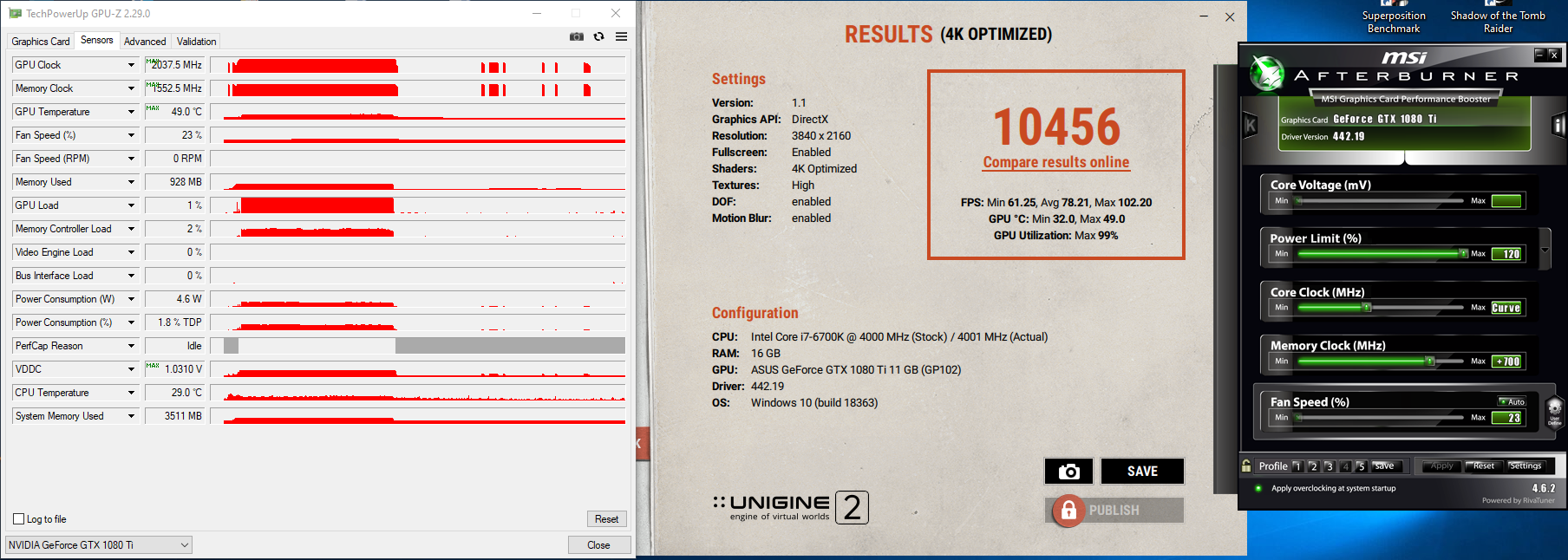
Task: Click the GPU-Z refresh icon
Action: (598, 36)
